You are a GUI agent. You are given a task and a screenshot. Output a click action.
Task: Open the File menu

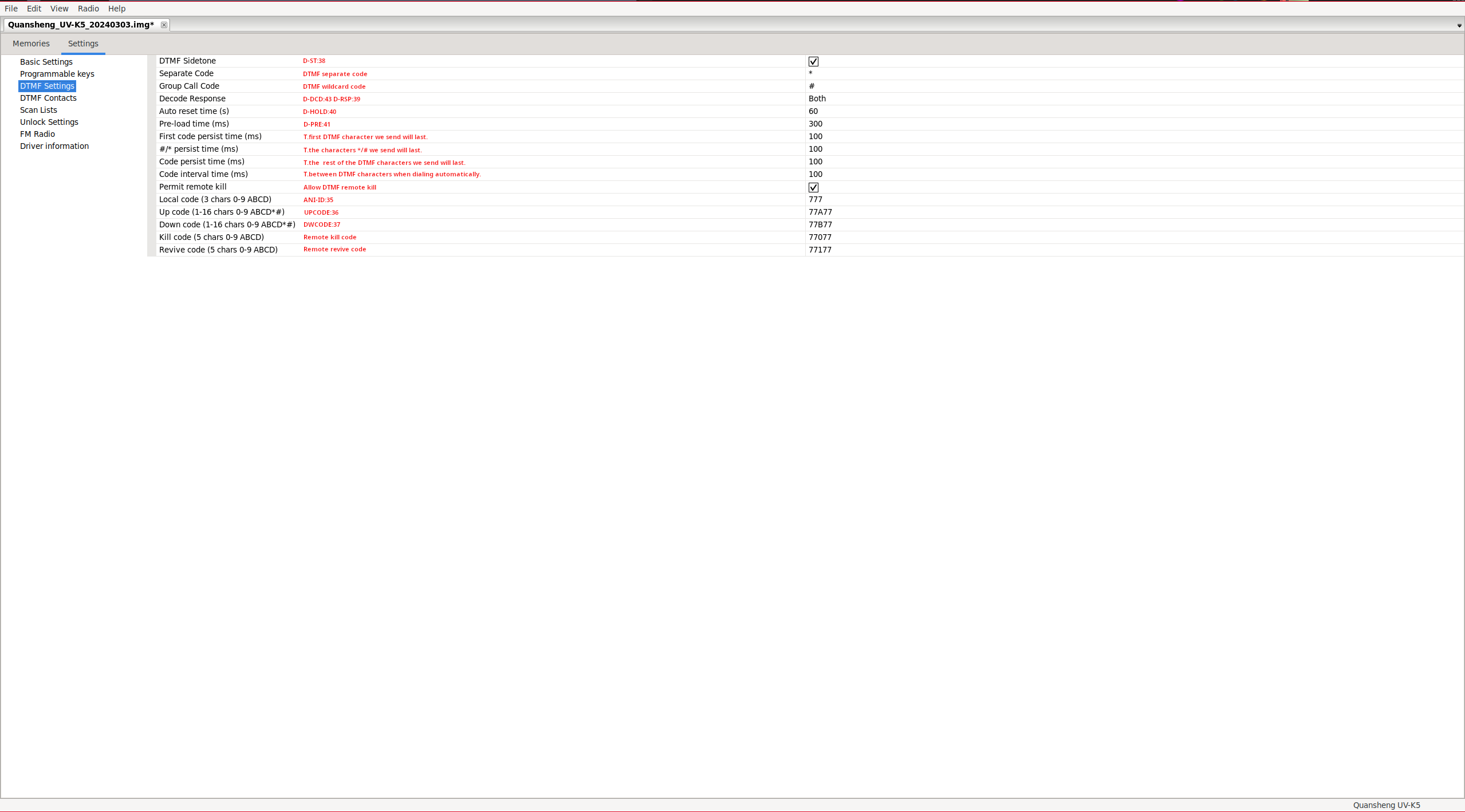coord(11,9)
